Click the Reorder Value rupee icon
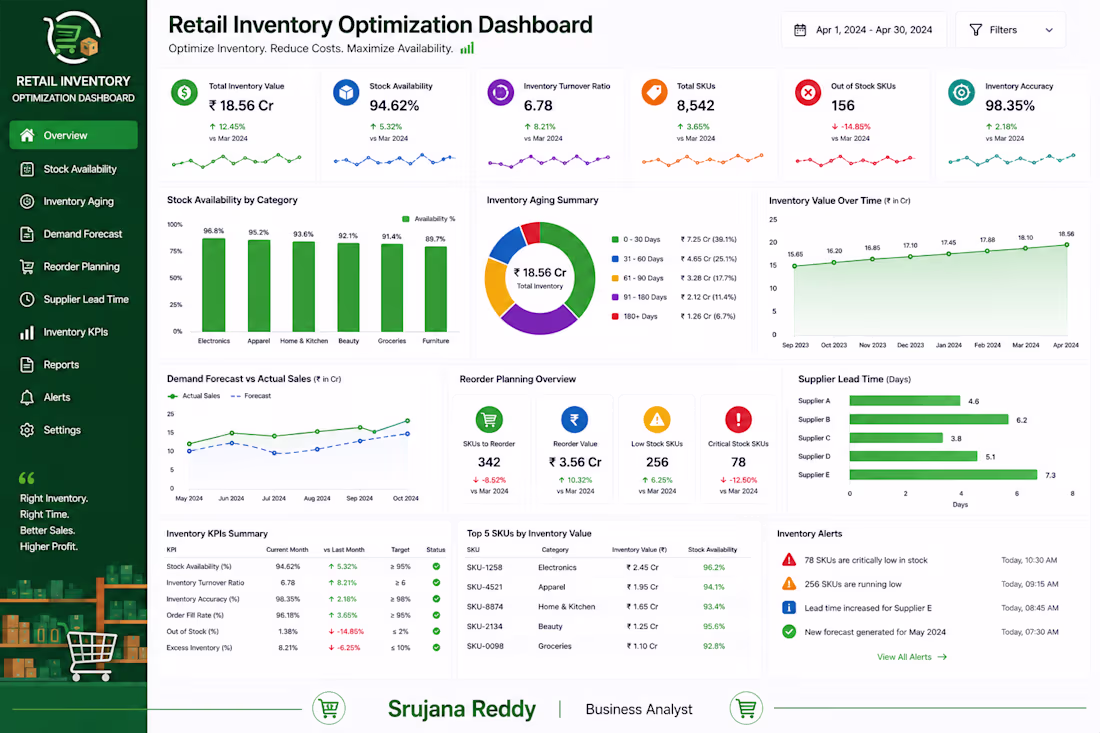 point(575,420)
